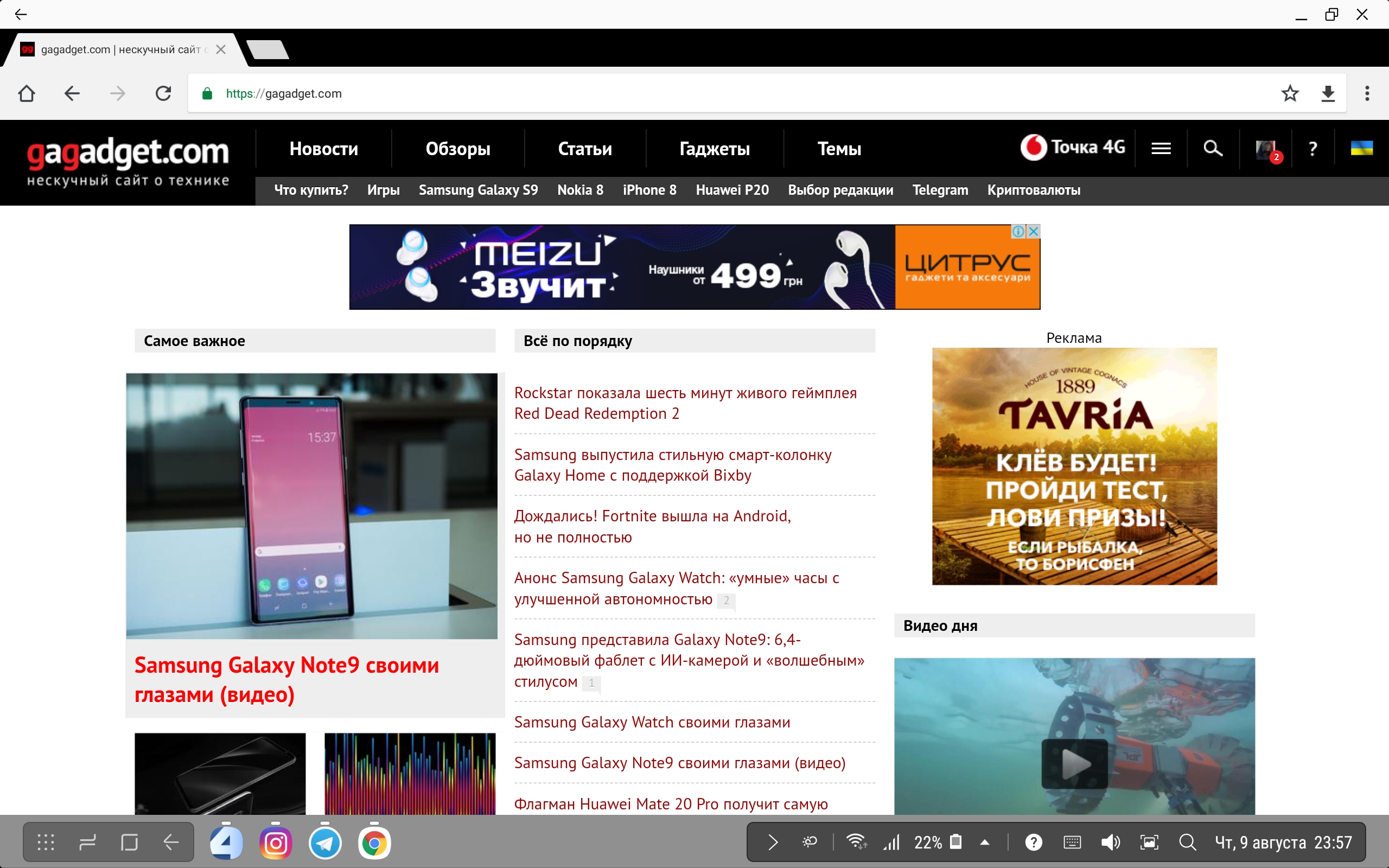Open the Статьи section
The width and height of the screenshot is (1389, 868).
pyautogui.click(x=585, y=149)
